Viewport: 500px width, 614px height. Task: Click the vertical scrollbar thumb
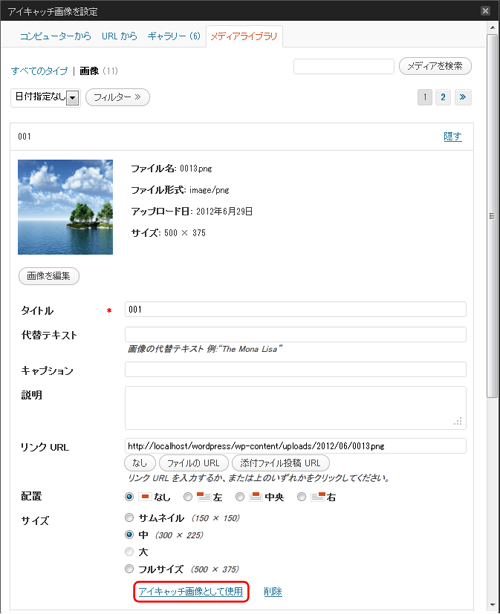point(492,216)
